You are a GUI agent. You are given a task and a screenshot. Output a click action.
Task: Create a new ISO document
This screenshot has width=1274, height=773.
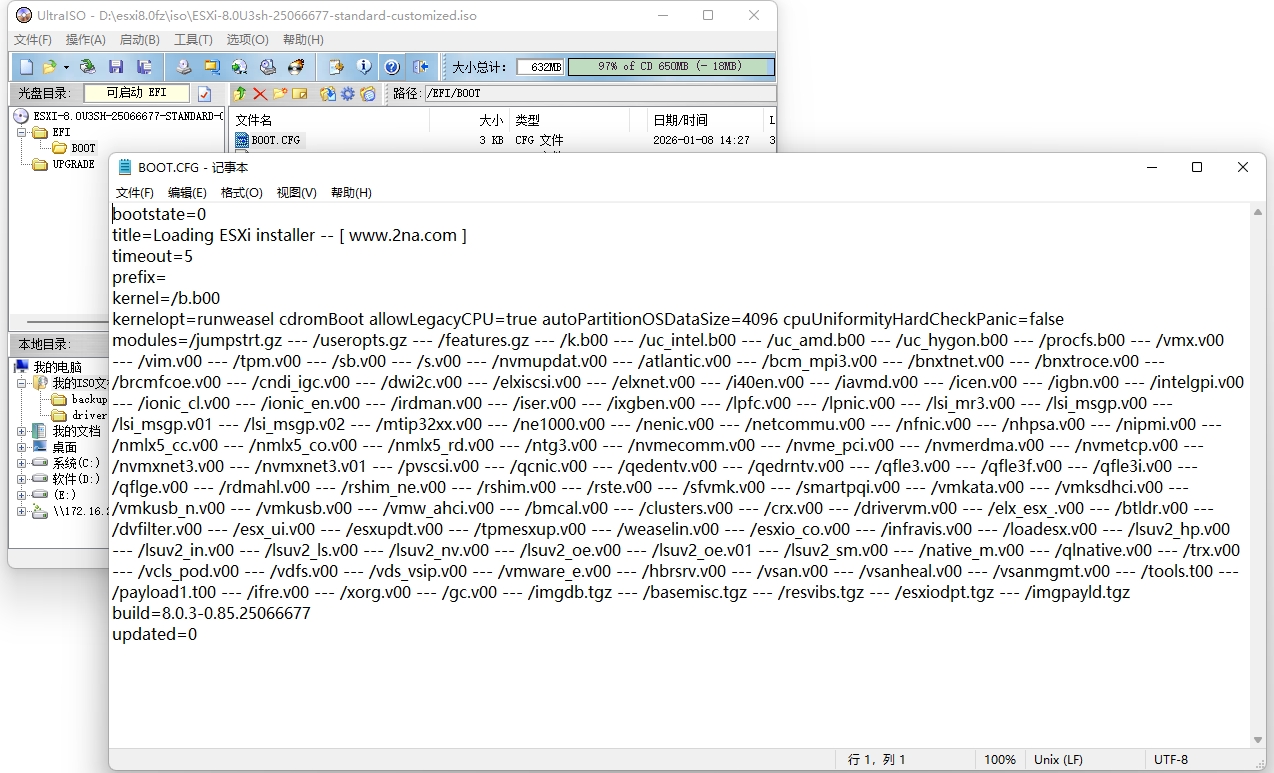coord(24,66)
